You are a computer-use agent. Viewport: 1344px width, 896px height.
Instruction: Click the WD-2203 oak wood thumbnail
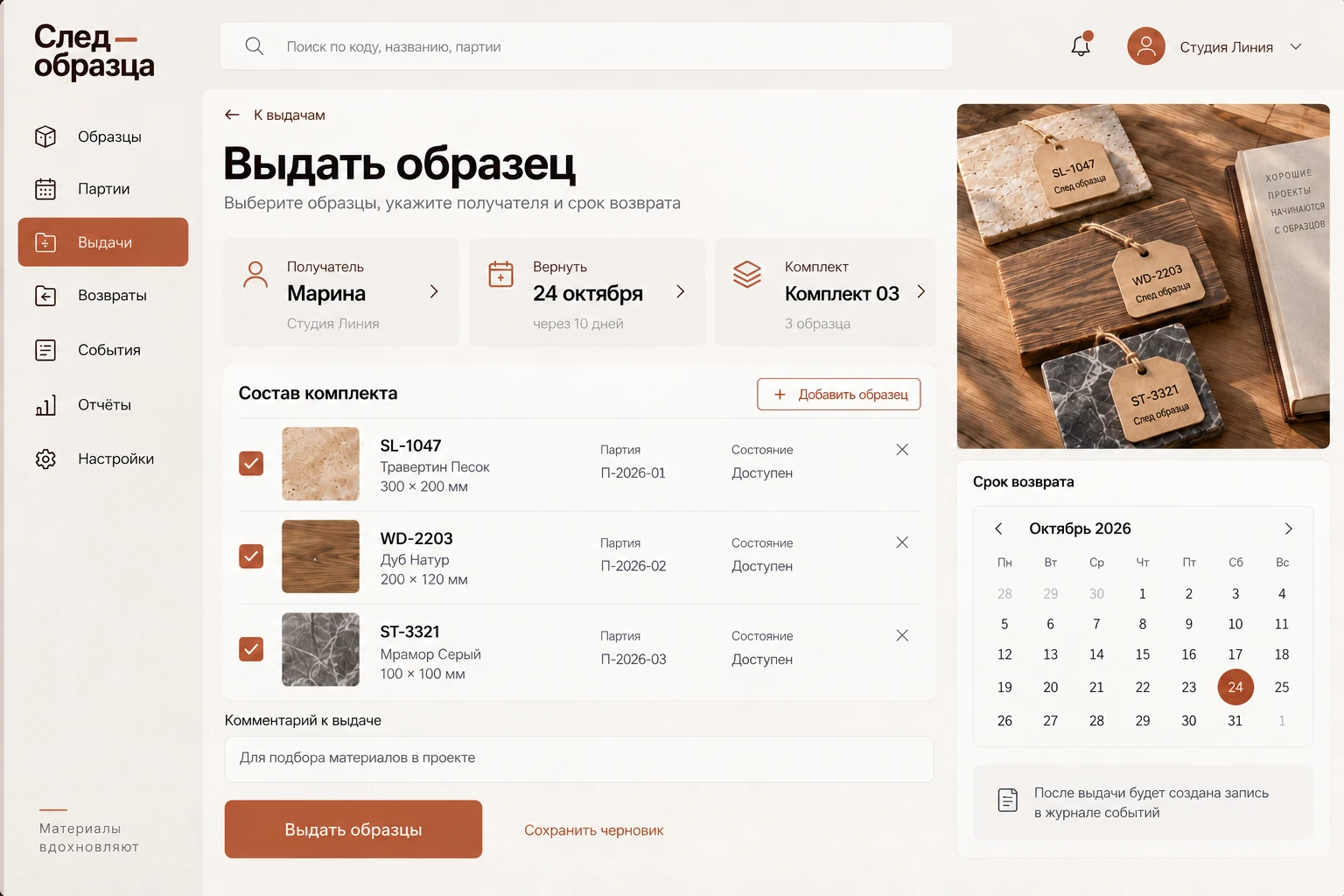pos(320,556)
